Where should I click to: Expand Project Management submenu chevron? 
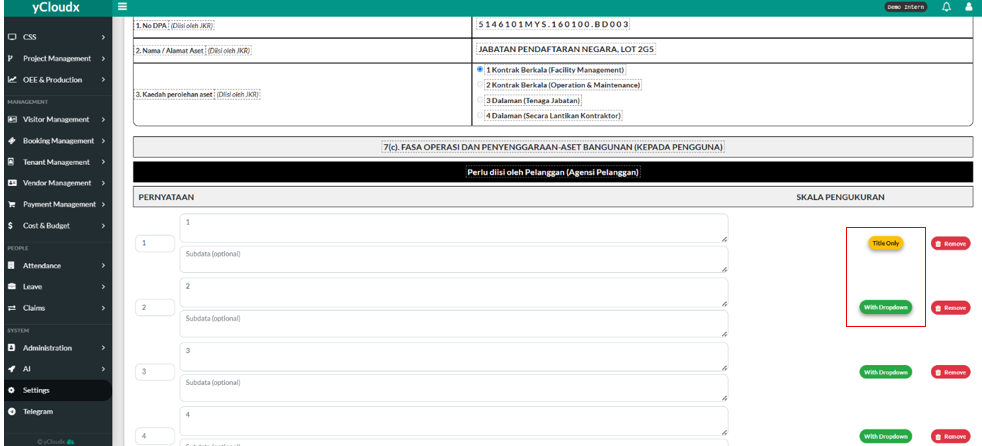[x=103, y=58]
